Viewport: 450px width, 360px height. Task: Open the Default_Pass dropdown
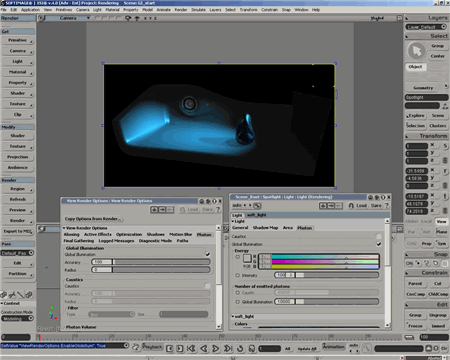coord(17,253)
